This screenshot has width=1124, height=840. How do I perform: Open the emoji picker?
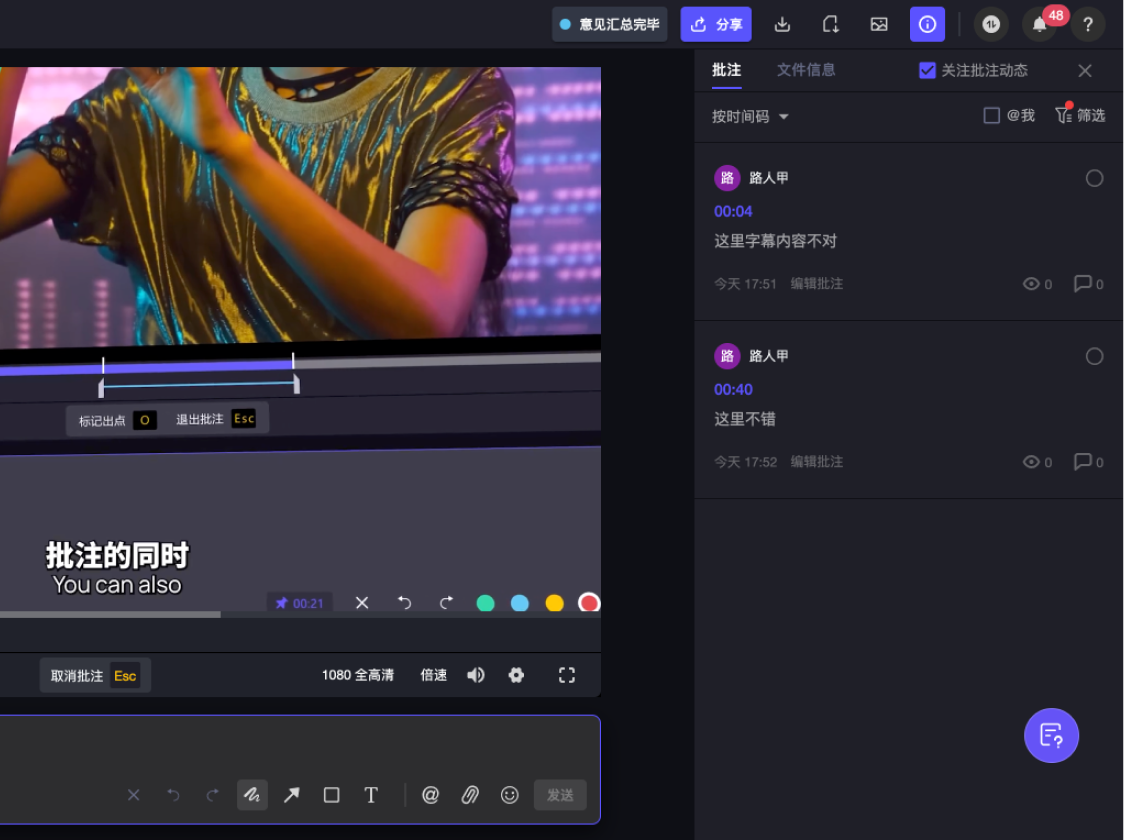[510, 795]
